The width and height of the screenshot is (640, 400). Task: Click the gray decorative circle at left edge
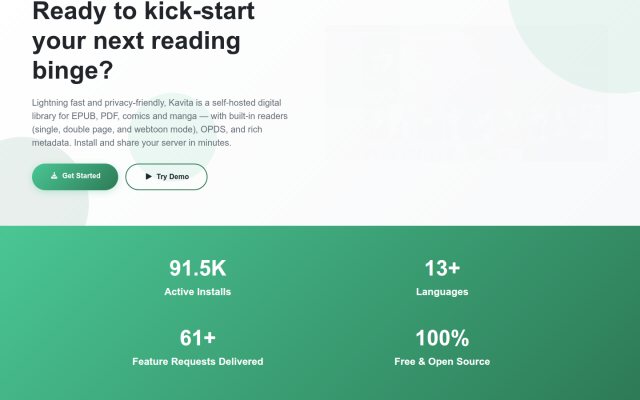click(x=39, y=184)
